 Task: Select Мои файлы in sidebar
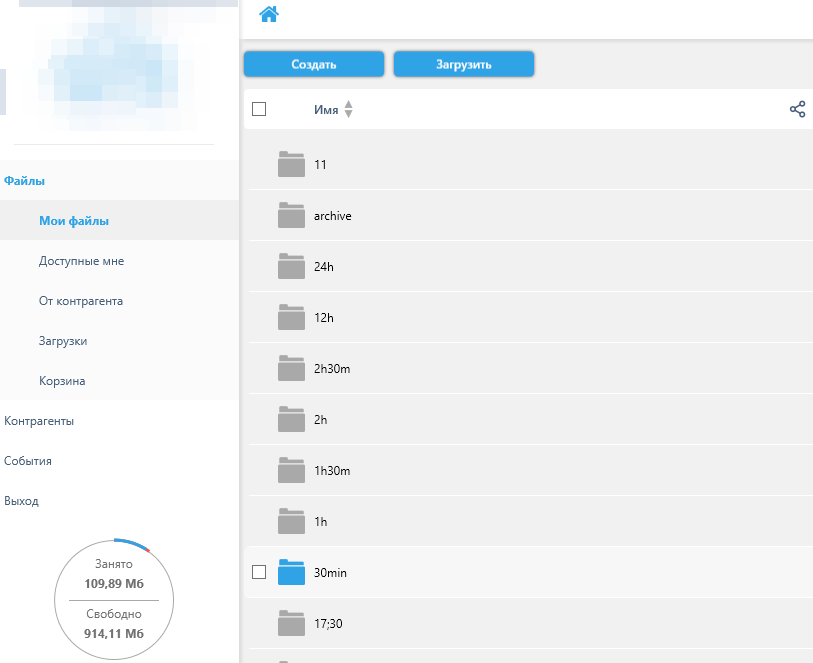tap(74, 221)
